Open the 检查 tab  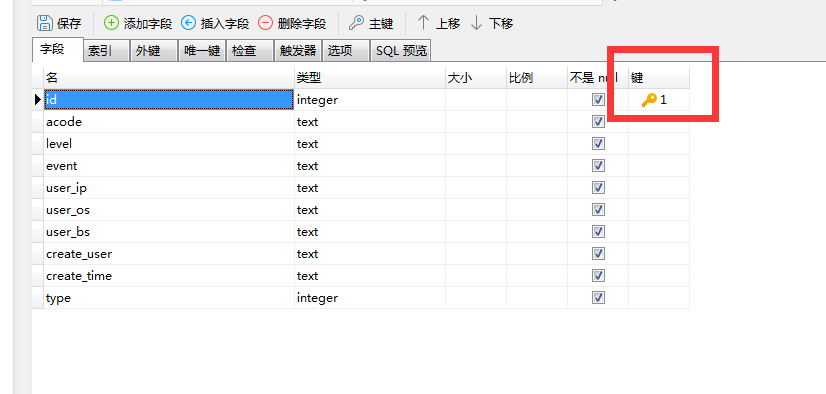pyautogui.click(x=250, y=51)
